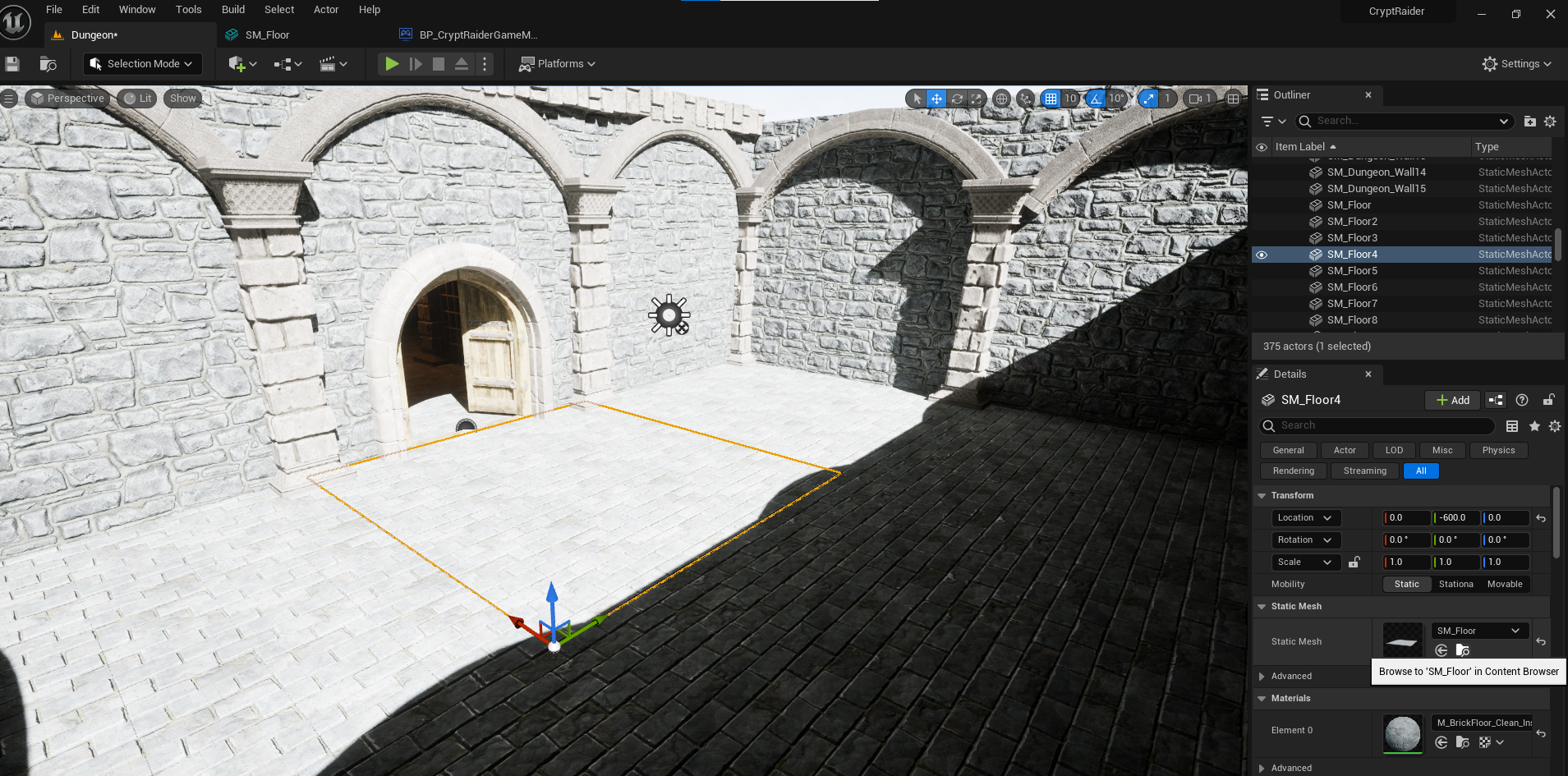
Task: Open the Outliner filter options
Action: point(1273,122)
